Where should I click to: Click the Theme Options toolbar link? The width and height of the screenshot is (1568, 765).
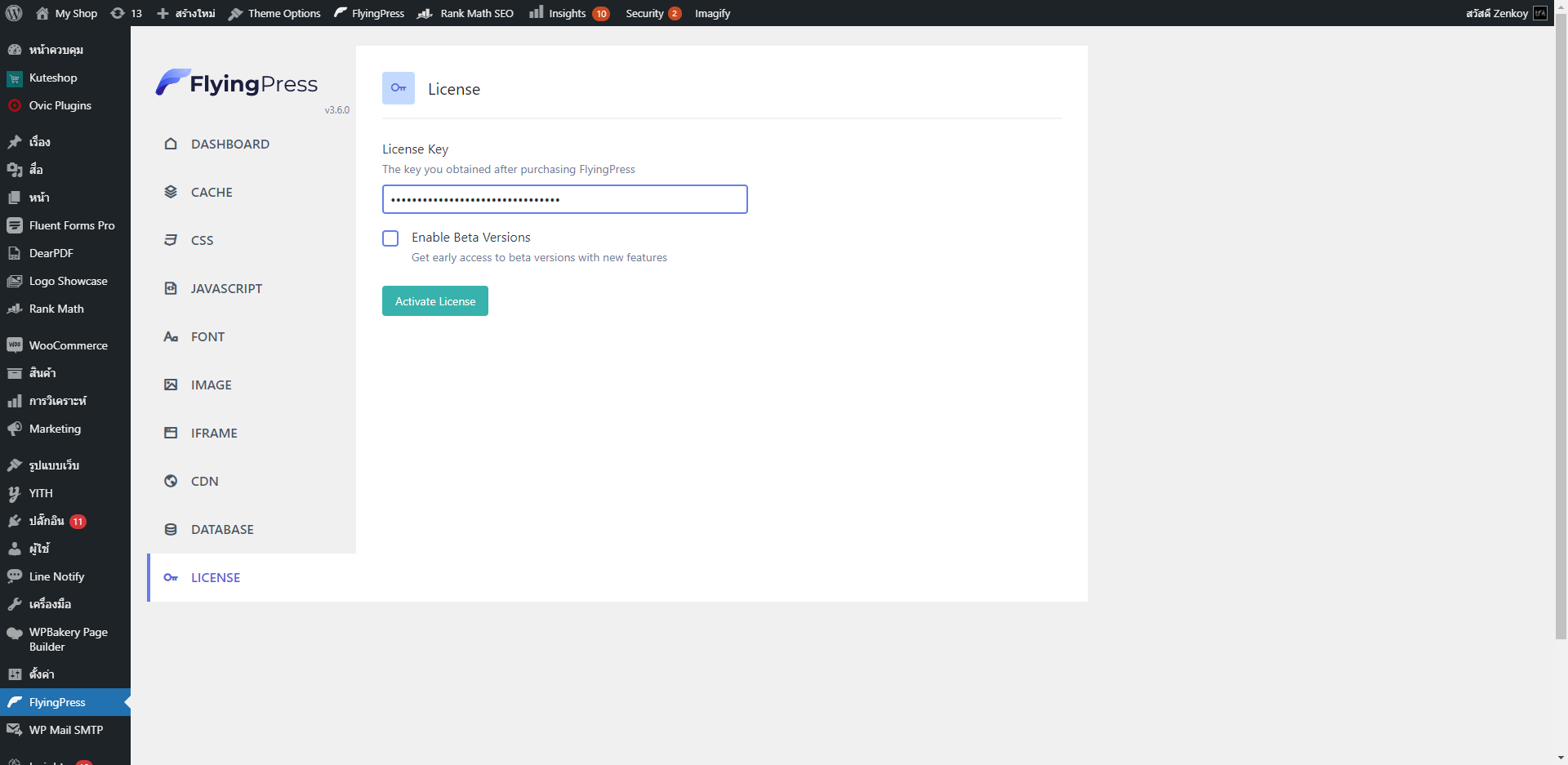pos(274,13)
